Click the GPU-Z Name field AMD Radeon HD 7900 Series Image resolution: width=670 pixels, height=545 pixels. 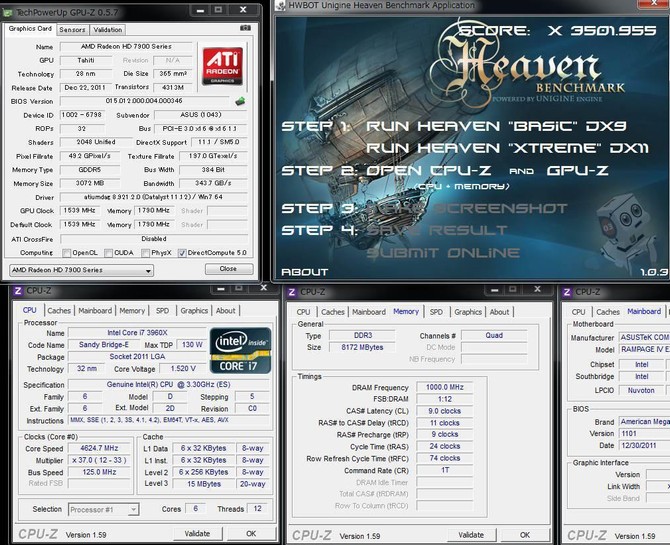click(x=126, y=47)
